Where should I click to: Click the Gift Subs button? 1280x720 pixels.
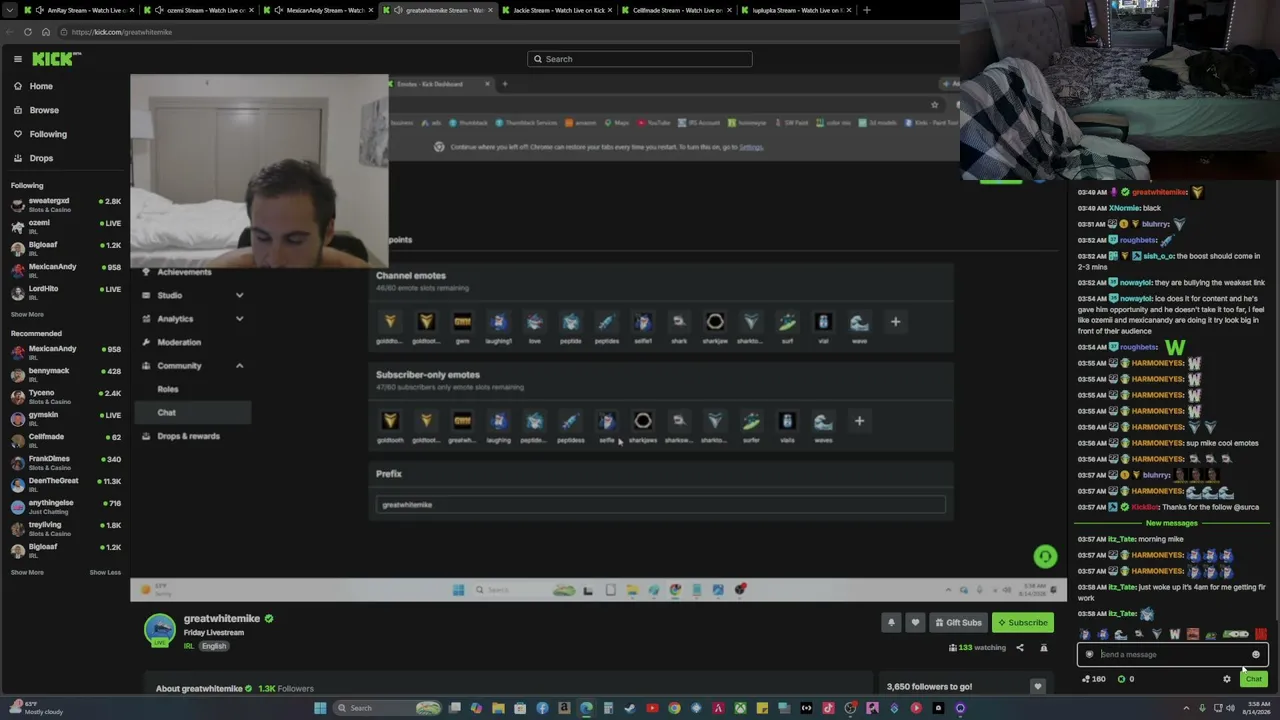coord(958,623)
